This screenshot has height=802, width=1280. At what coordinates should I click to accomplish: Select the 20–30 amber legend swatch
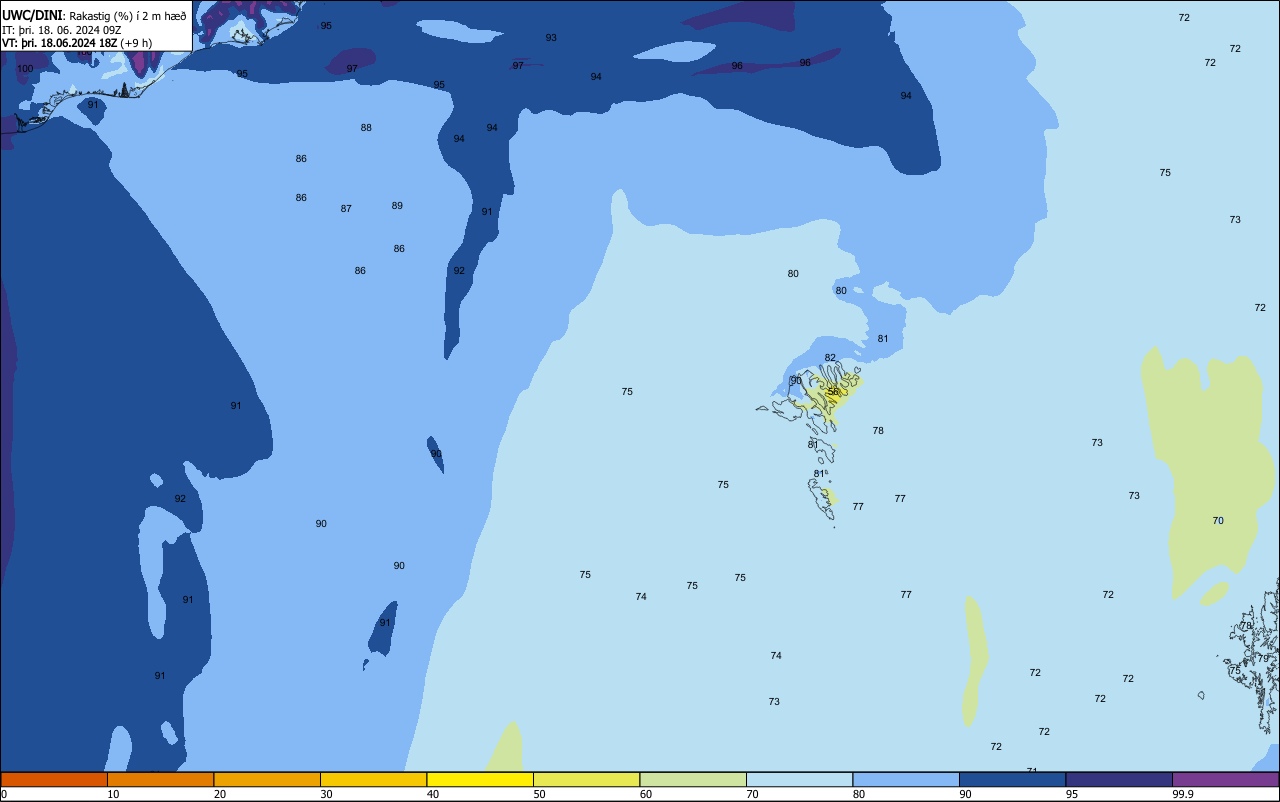point(267,779)
